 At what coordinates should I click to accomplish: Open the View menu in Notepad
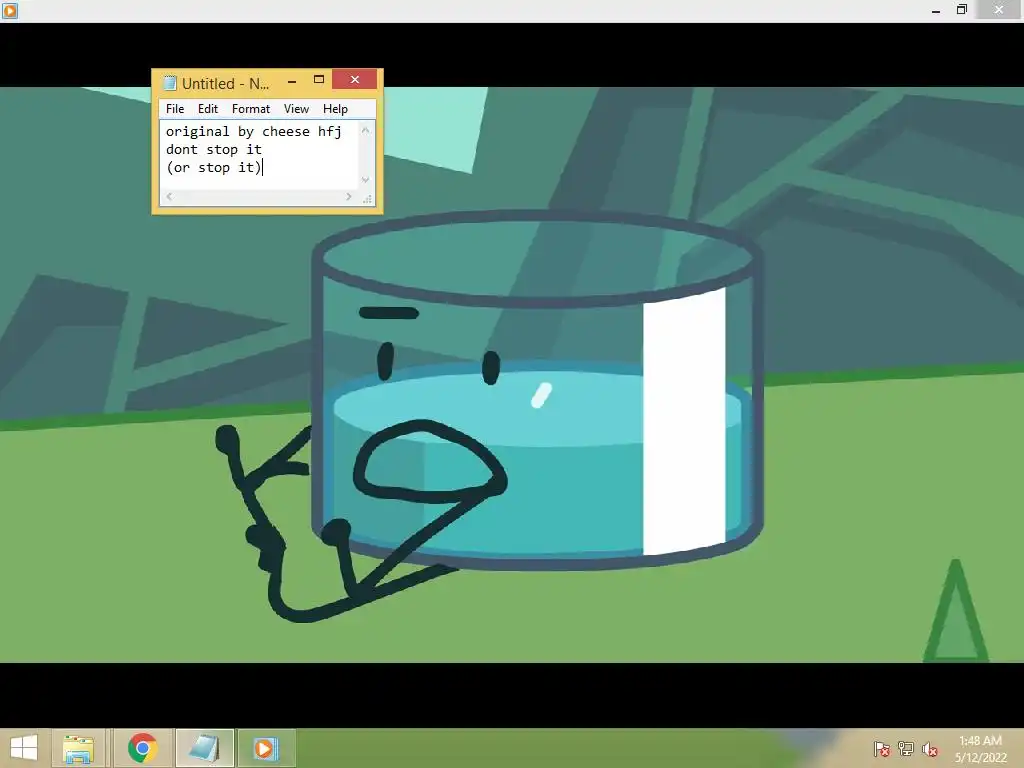(x=296, y=109)
